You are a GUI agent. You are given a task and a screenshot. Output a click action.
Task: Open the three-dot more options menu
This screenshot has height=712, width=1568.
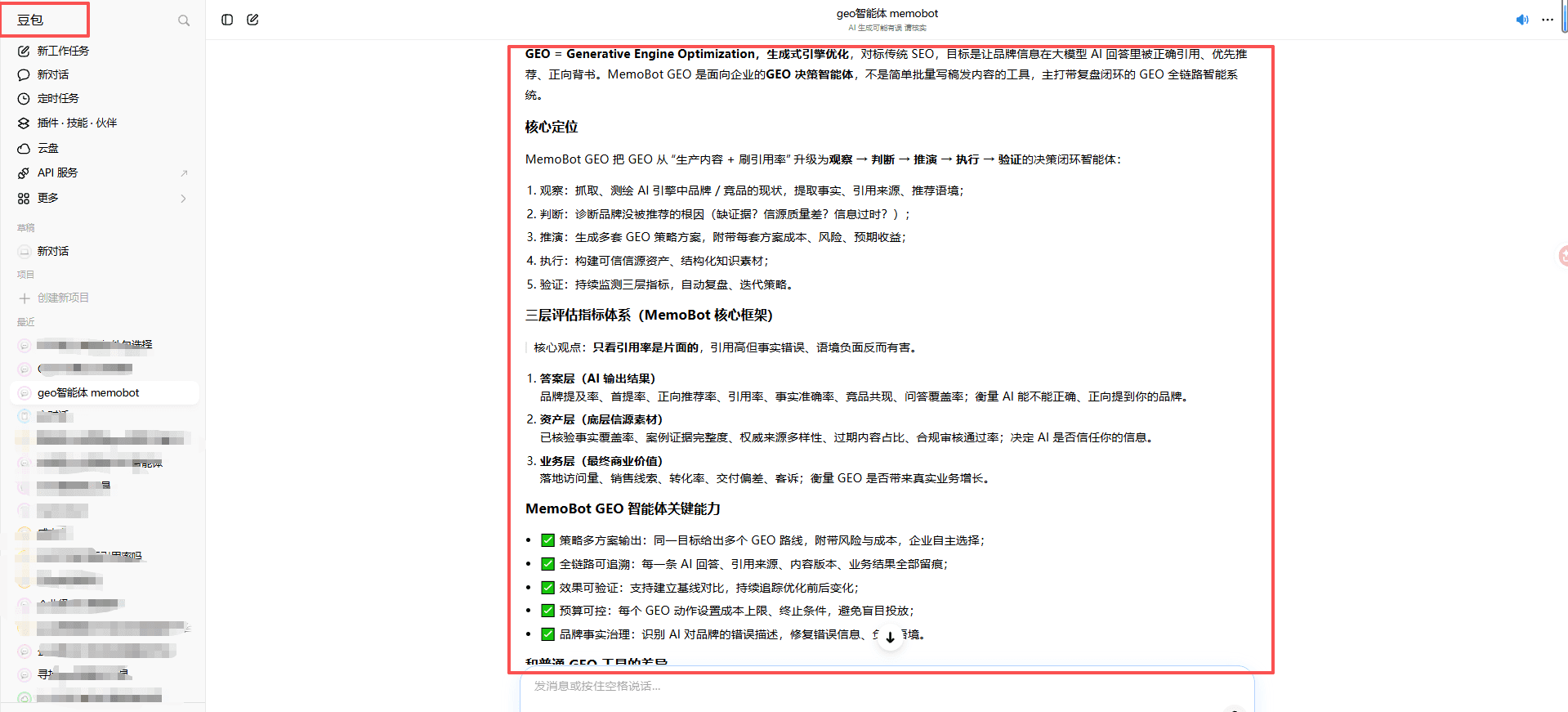(1548, 20)
